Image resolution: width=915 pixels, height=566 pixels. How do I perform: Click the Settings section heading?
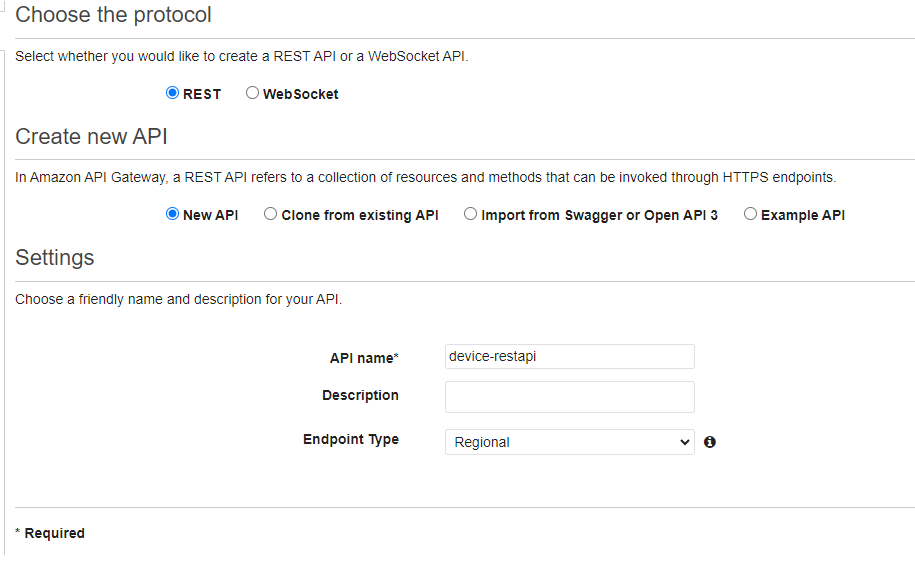(55, 258)
